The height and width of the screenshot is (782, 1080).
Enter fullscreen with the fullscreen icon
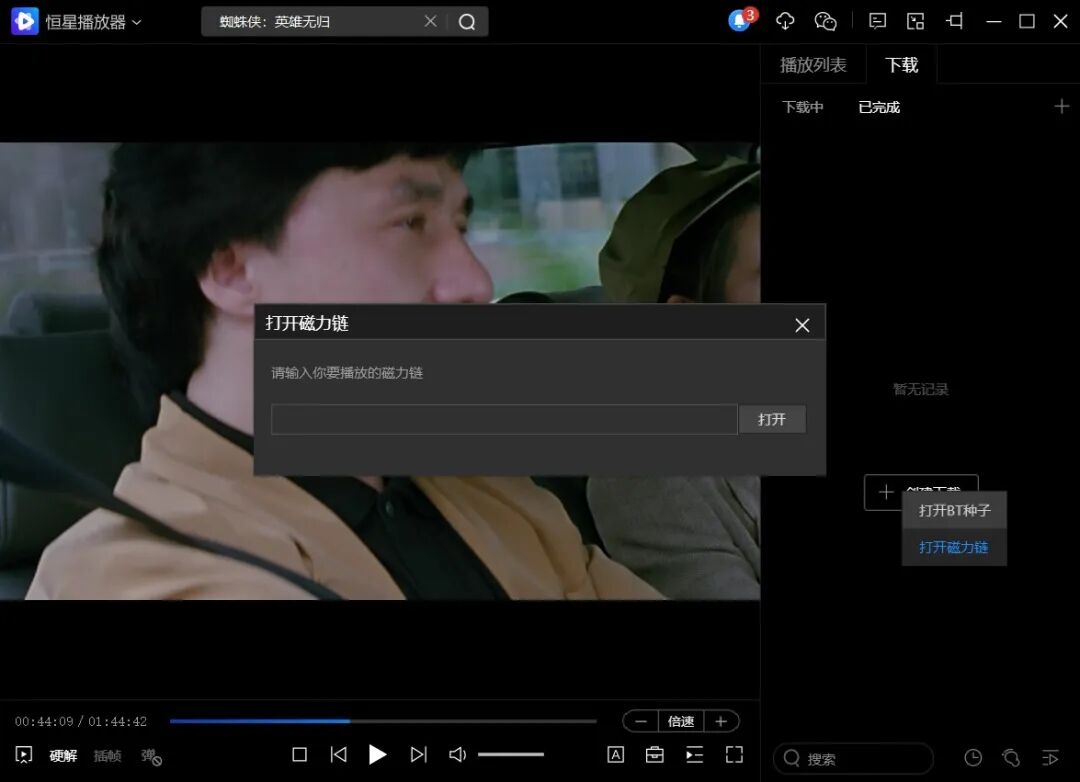click(x=734, y=754)
